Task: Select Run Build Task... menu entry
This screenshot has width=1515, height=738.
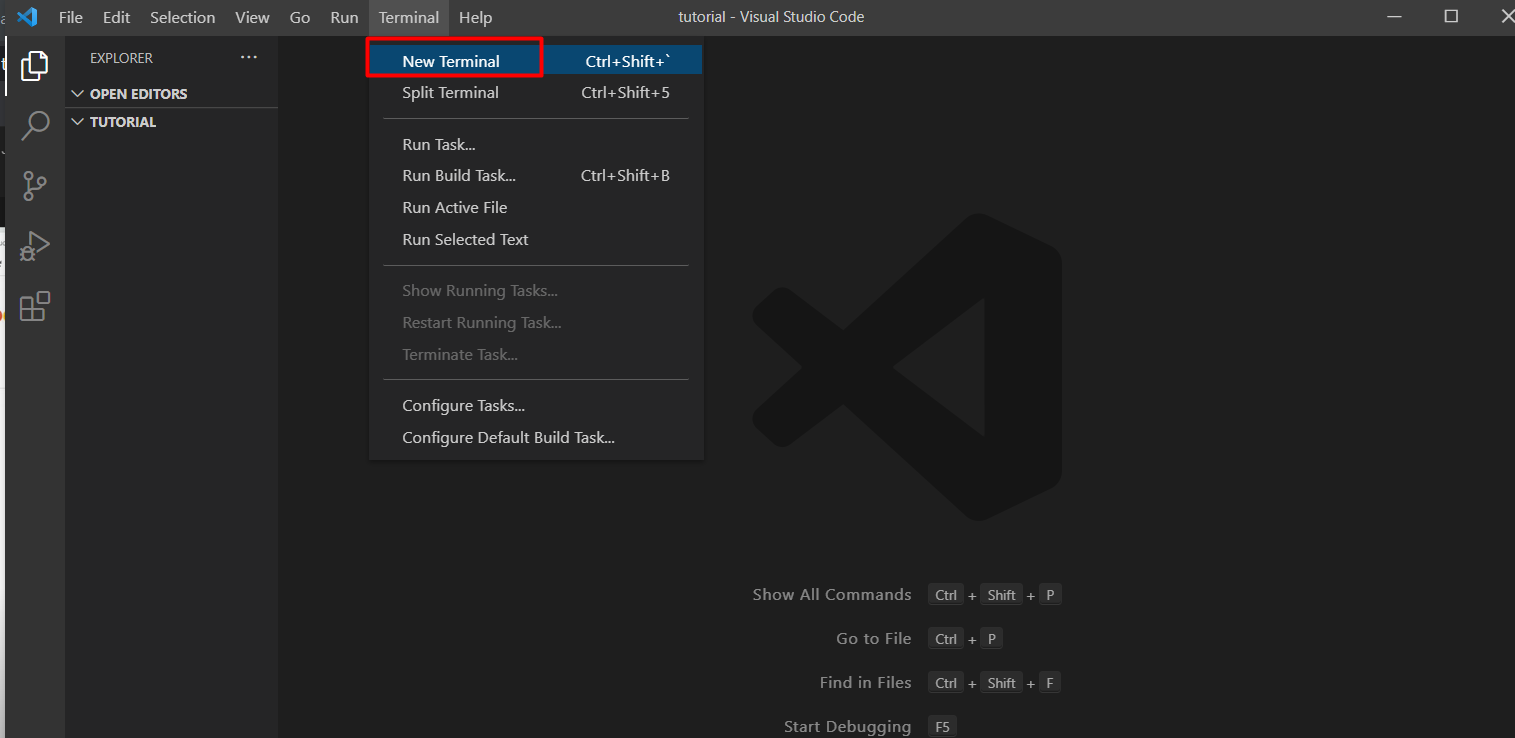Action: pos(536,176)
